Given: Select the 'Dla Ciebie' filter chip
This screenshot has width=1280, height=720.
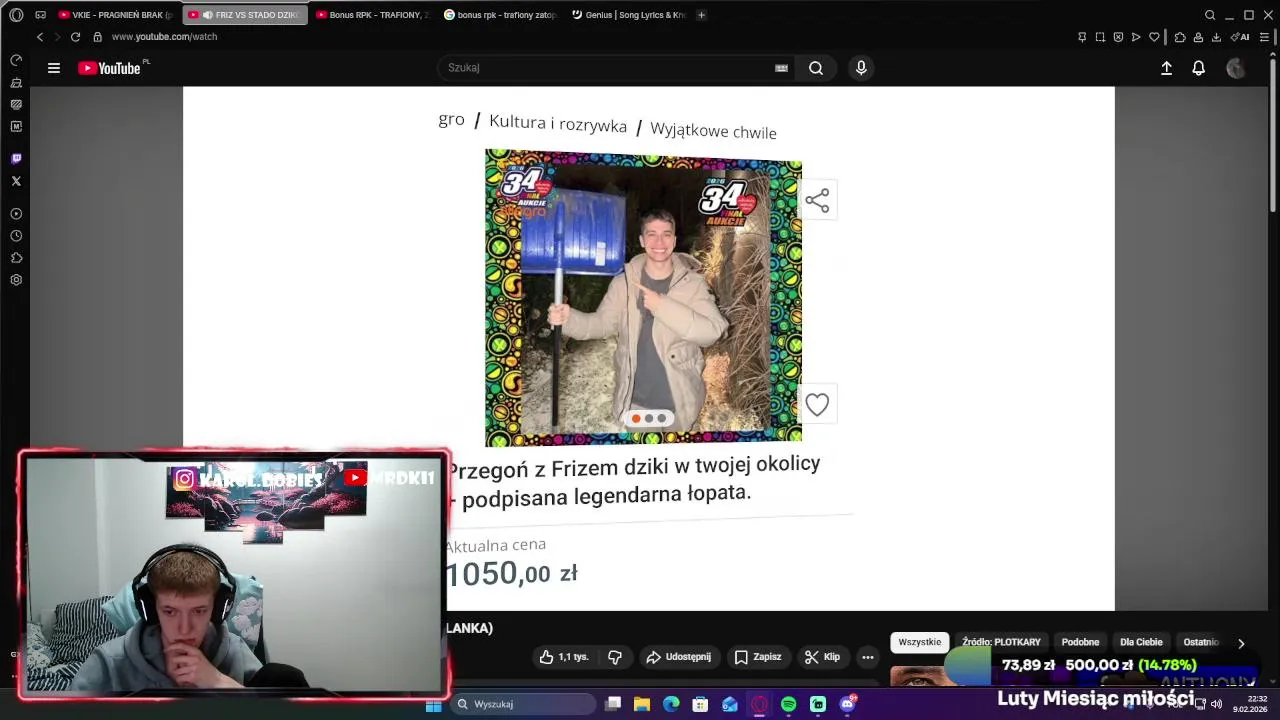Looking at the screenshot, I should tap(1141, 642).
